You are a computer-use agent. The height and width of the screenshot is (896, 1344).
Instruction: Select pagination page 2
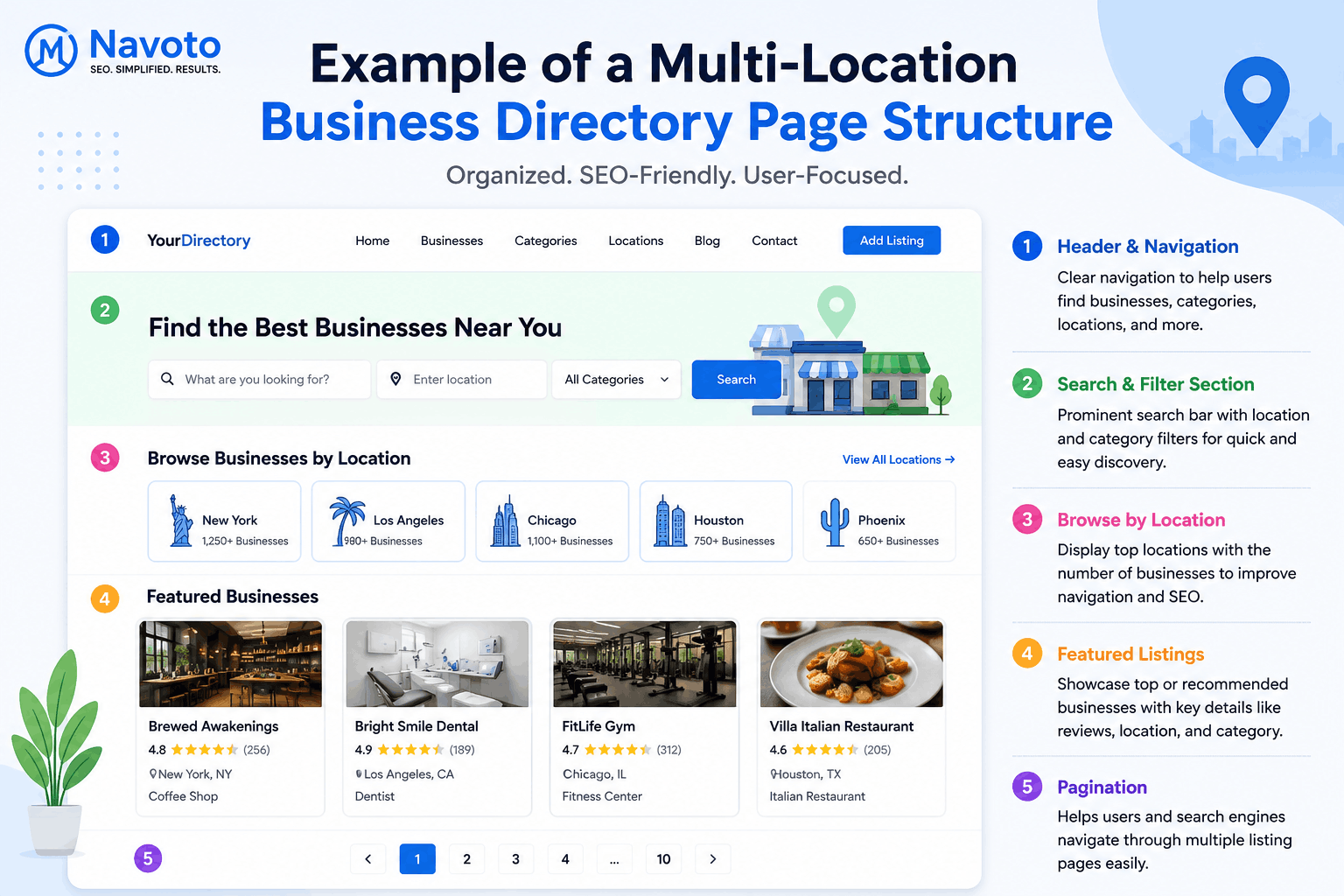pyautogui.click(x=467, y=859)
